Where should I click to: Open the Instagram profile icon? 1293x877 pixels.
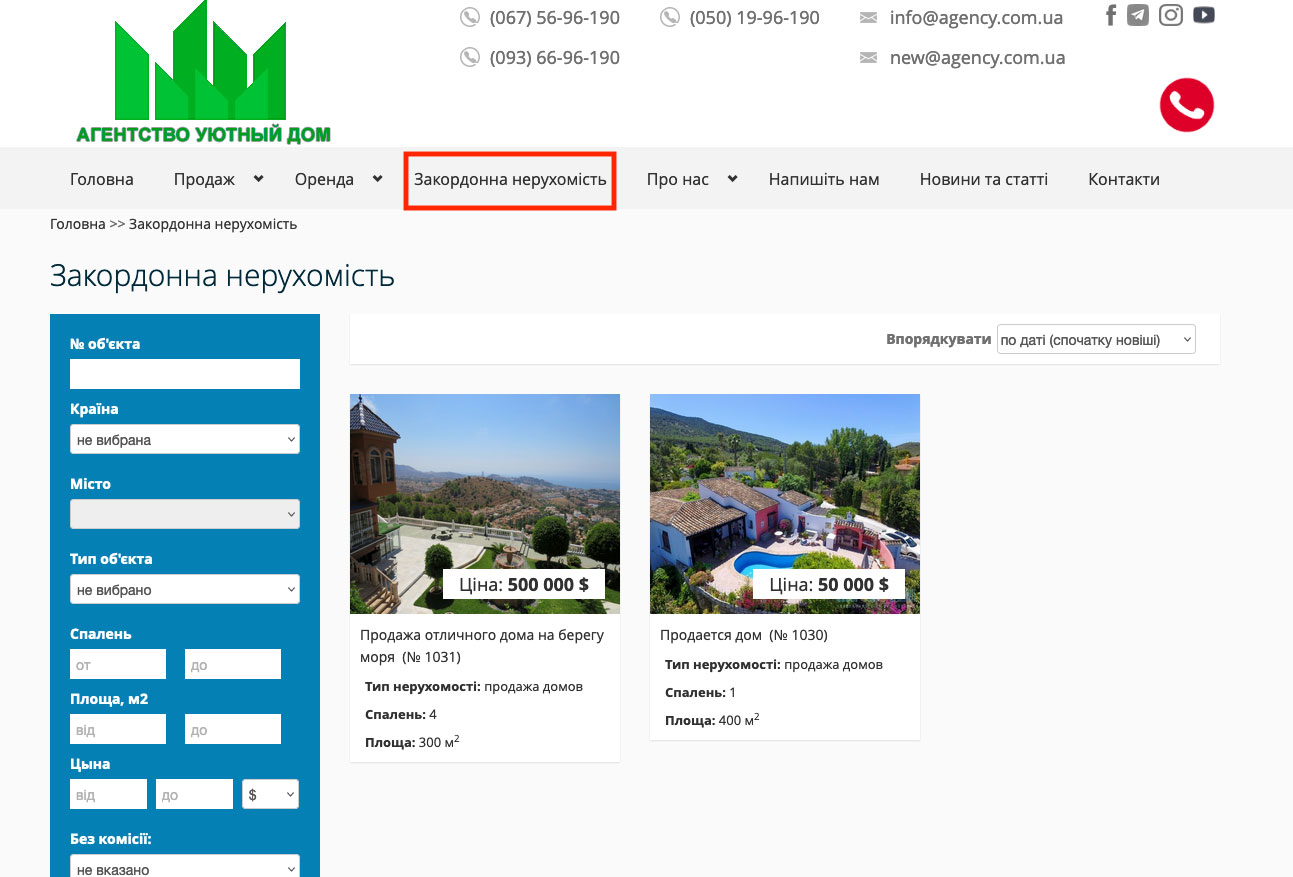pos(1171,15)
